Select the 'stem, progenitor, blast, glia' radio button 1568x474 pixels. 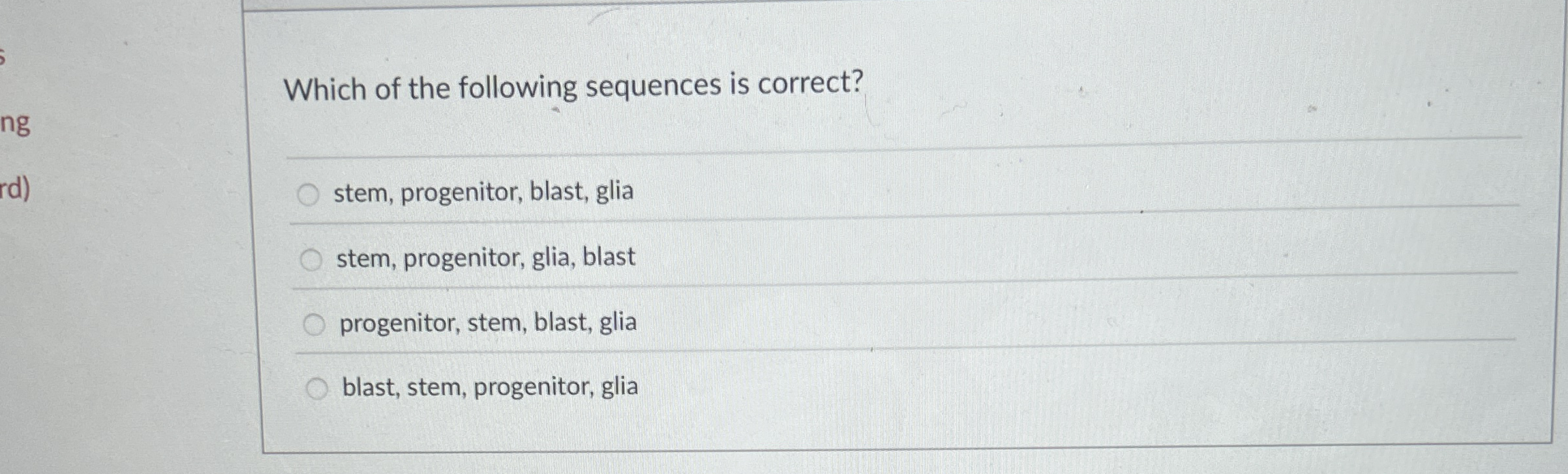310,192
